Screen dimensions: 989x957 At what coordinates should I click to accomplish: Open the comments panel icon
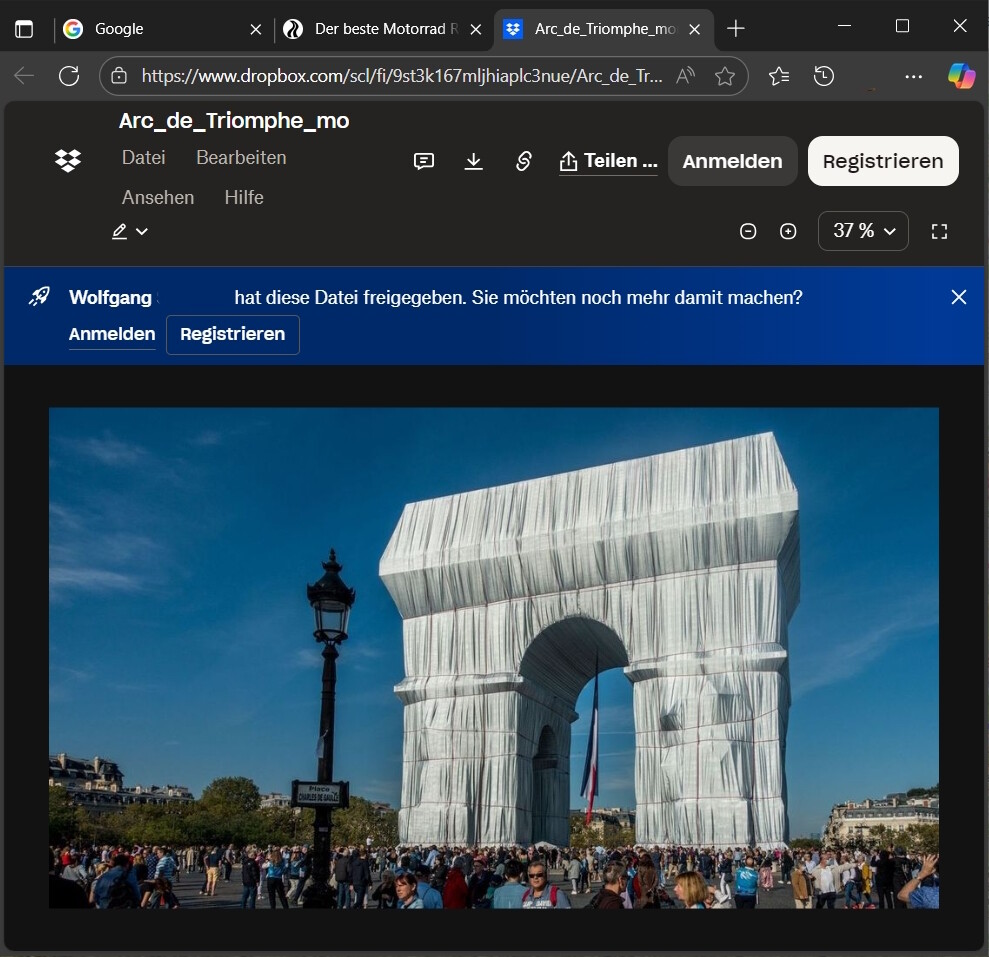[x=424, y=161]
